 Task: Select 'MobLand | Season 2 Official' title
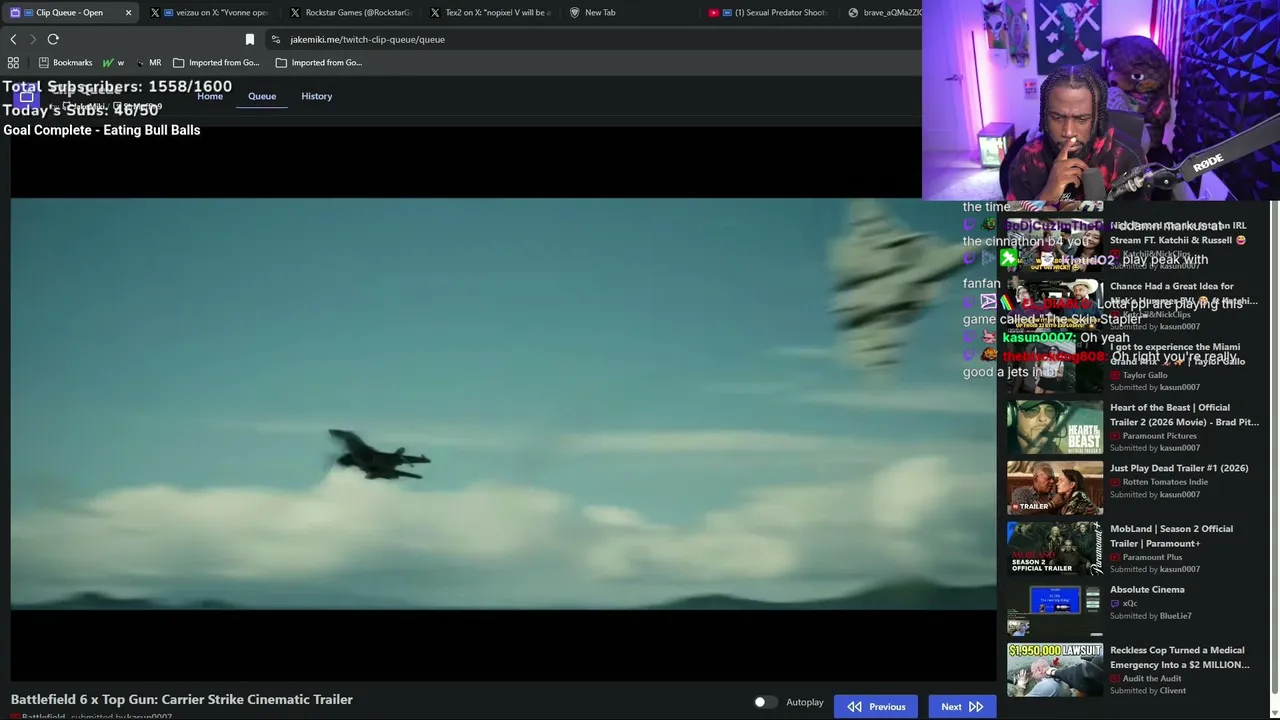tap(1171, 529)
